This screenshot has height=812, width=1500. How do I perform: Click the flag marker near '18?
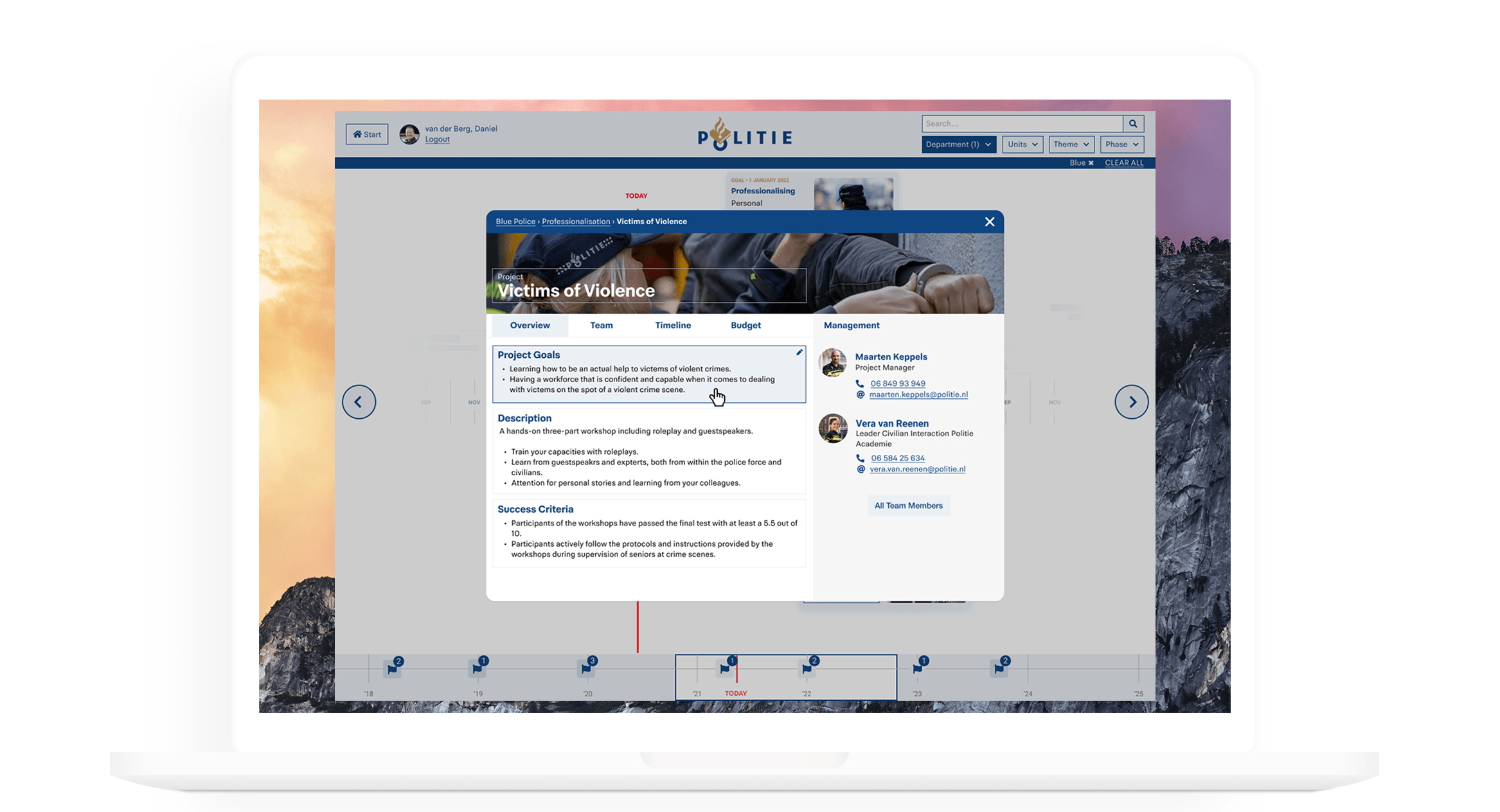pyautogui.click(x=392, y=668)
